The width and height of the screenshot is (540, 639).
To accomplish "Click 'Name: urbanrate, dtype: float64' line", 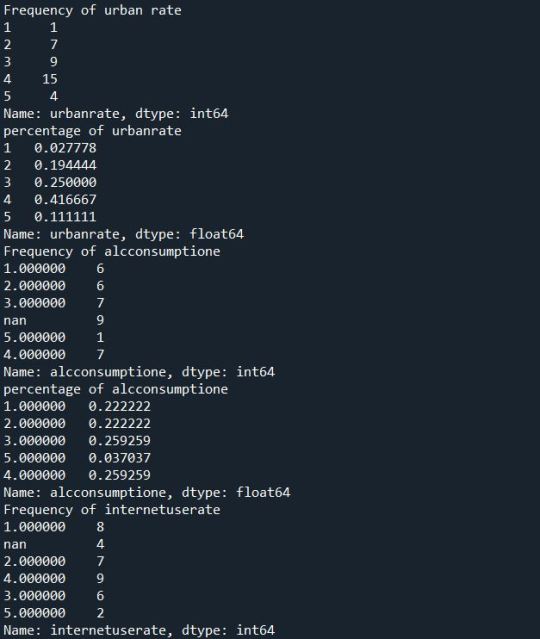I will [x=123, y=234].
